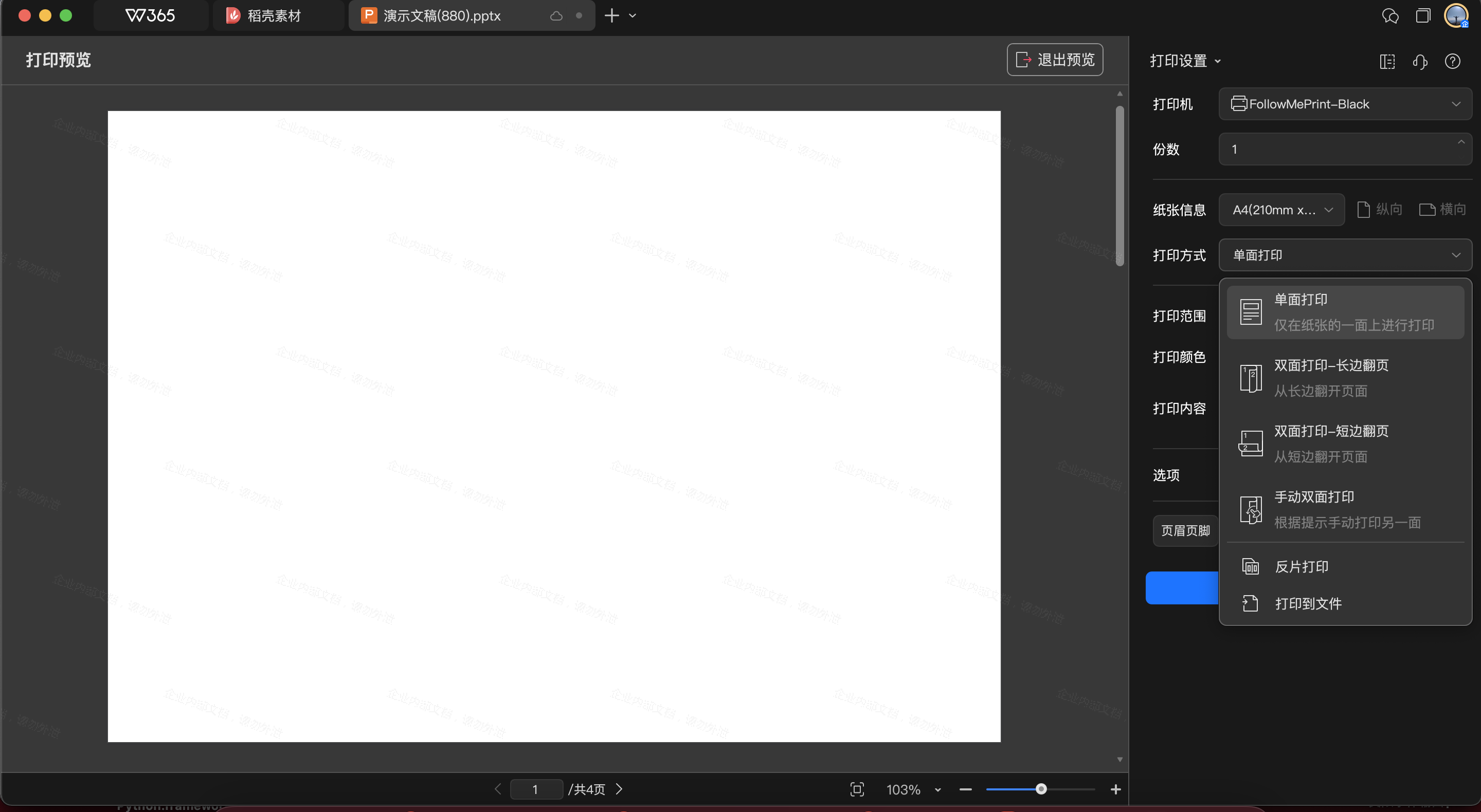Open the FollowMePrint-Black printer dropdown
Screen dimensions: 1481x812
click(1344, 104)
